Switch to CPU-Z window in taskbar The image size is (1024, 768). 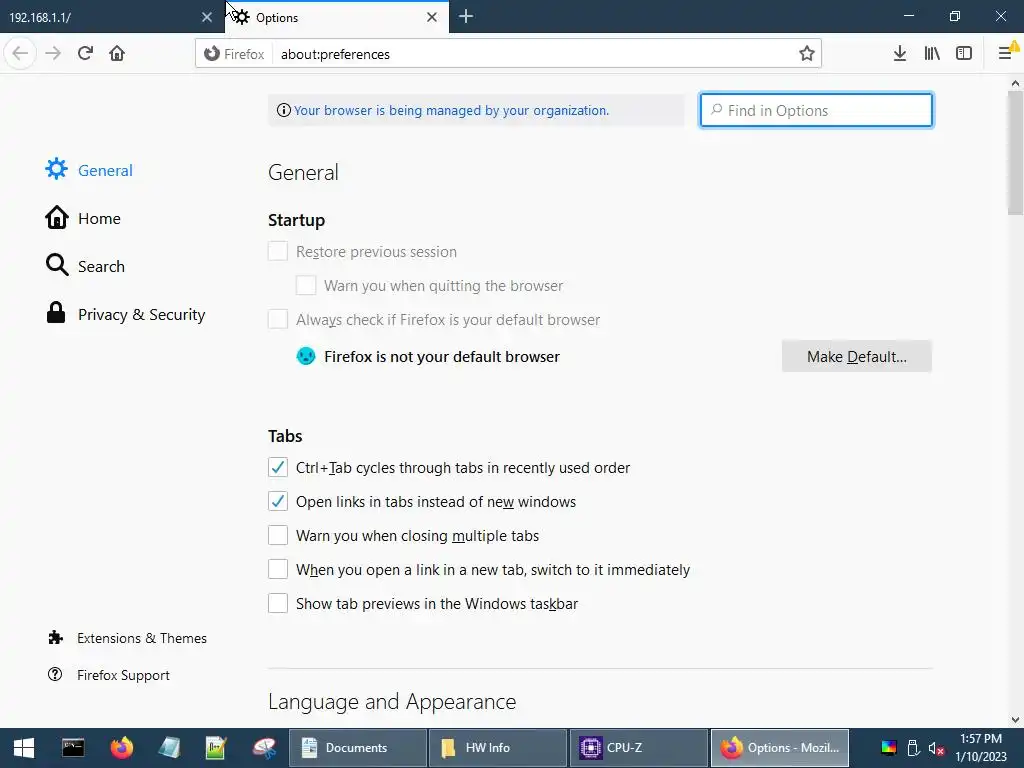point(639,748)
